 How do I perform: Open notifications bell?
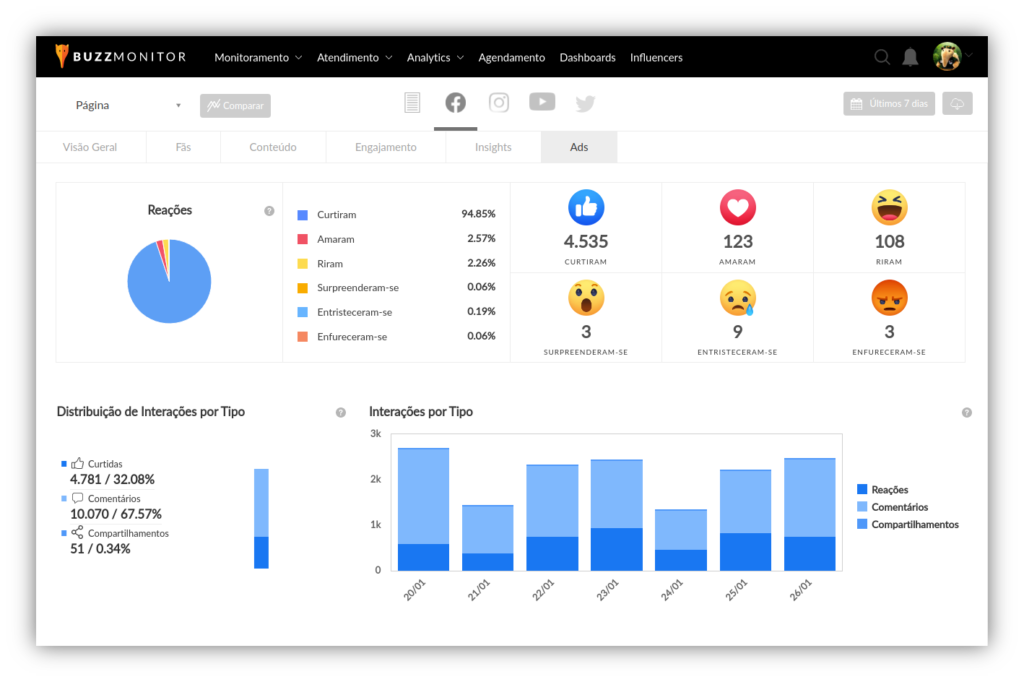click(910, 57)
